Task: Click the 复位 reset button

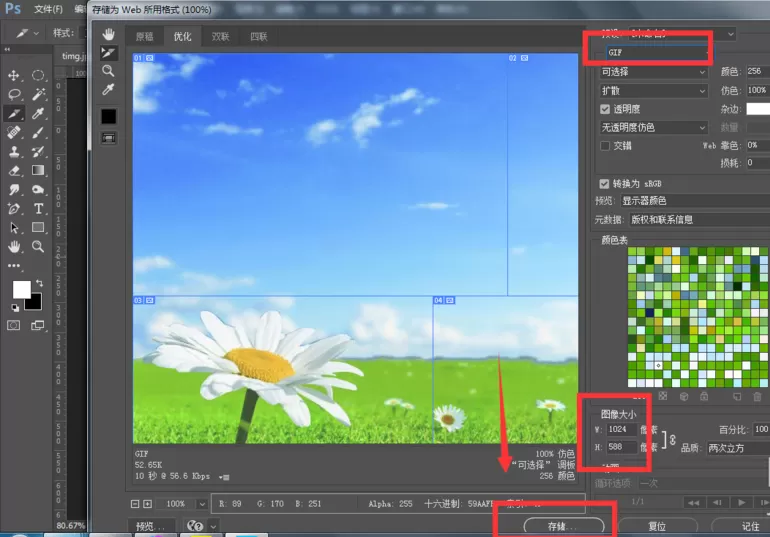Action: tap(657, 526)
